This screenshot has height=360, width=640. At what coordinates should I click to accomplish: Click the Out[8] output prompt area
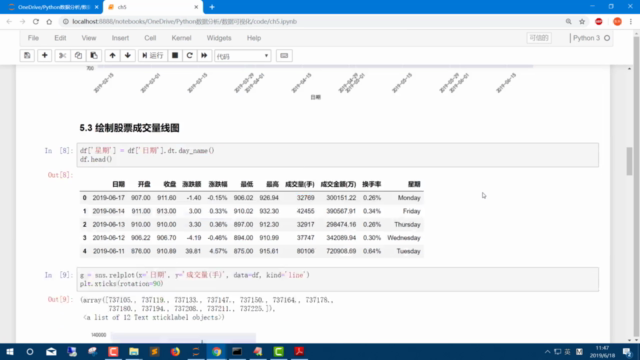click(x=60, y=175)
